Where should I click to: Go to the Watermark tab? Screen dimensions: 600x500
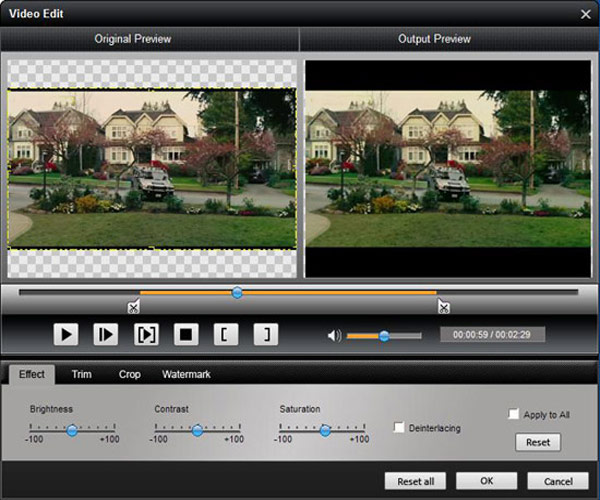coord(186,374)
